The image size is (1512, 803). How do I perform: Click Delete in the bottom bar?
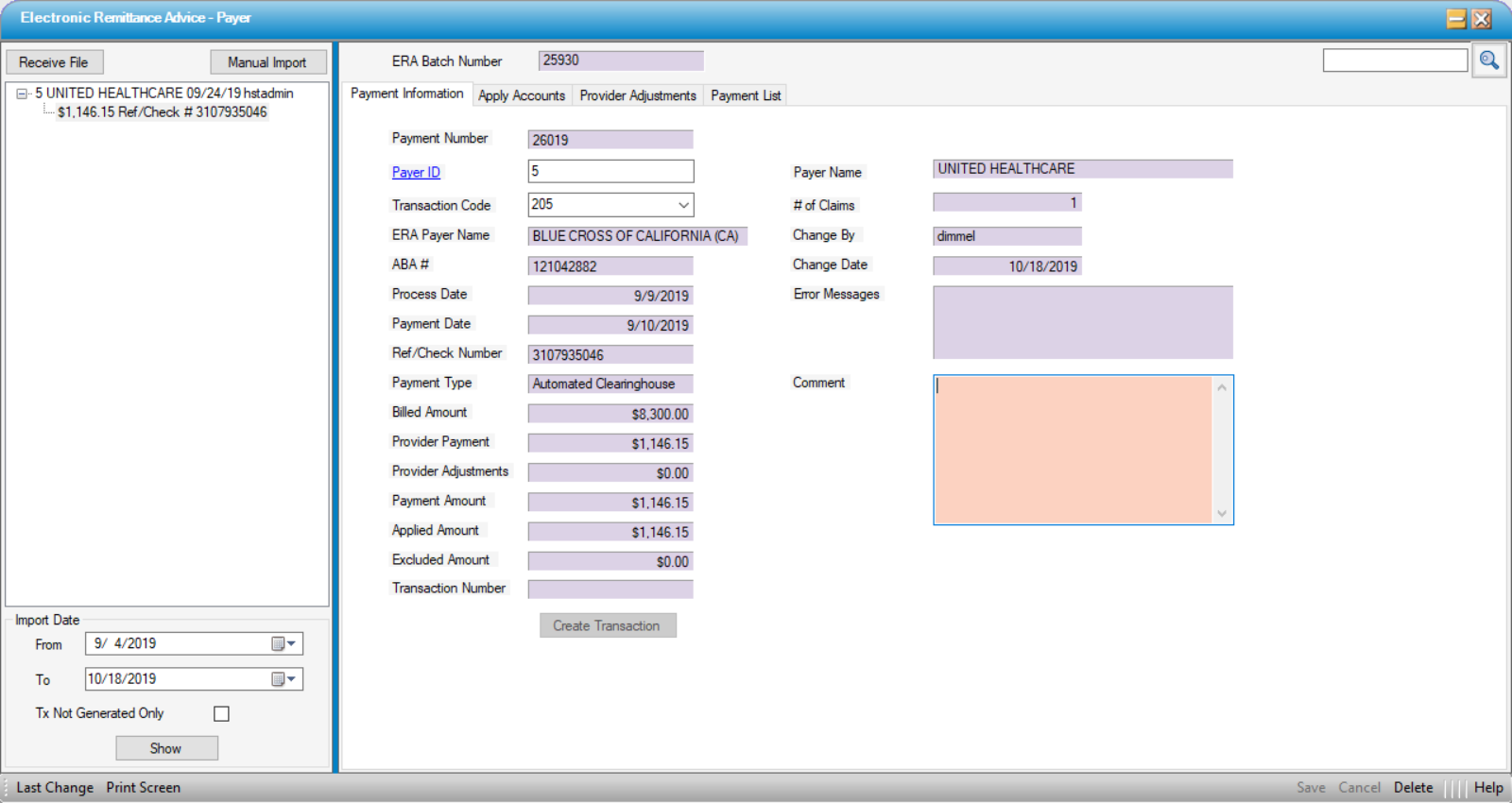coord(1413,787)
